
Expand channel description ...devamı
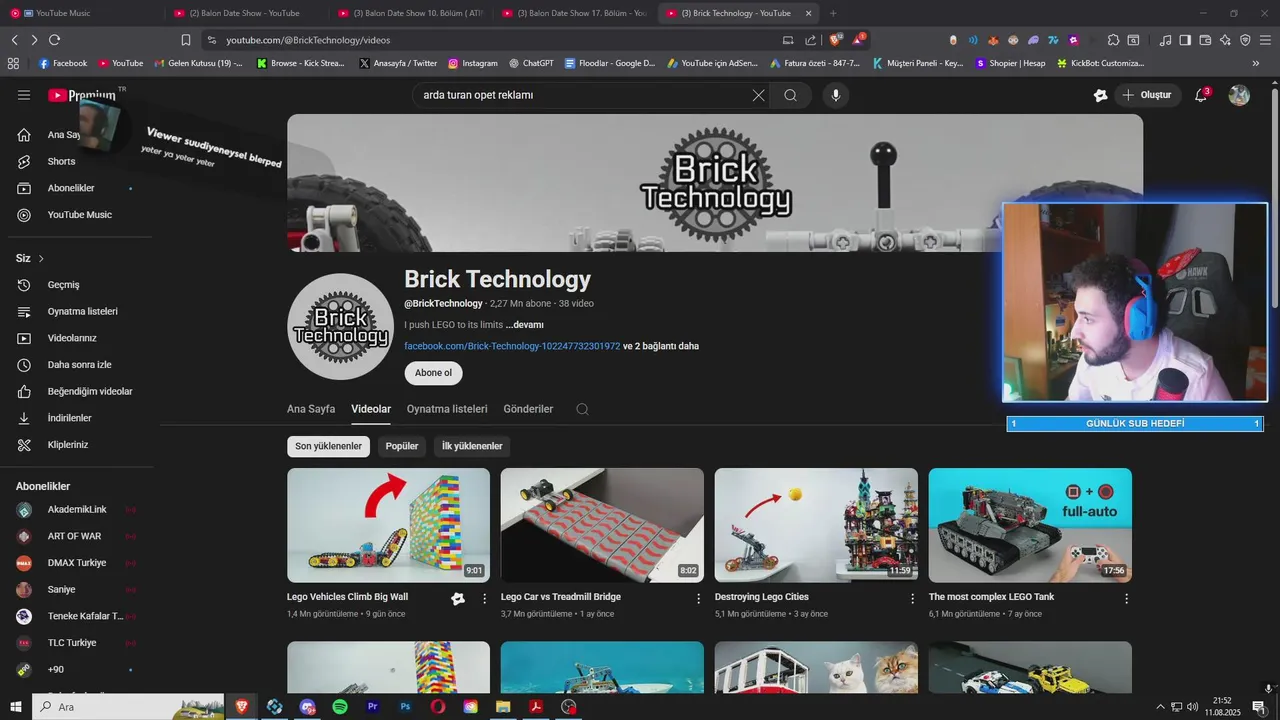tap(524, 325)
